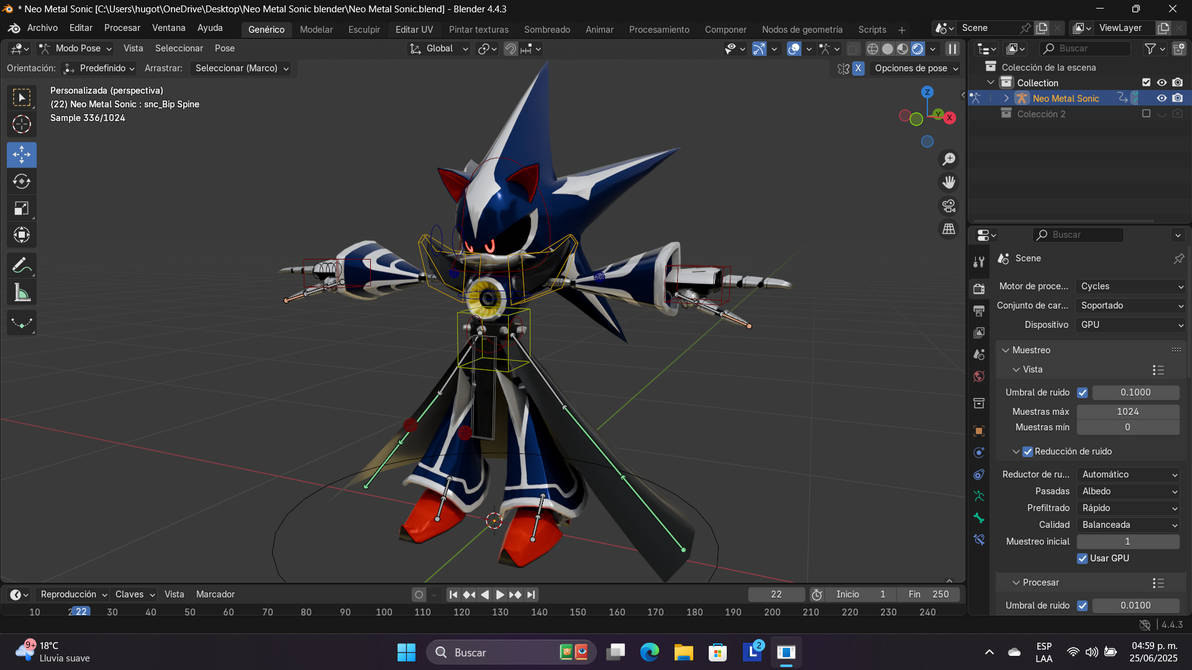
Task: Click the viewport zoom magnifier icon
Action: pyautogui.click(x=949, y=159)
